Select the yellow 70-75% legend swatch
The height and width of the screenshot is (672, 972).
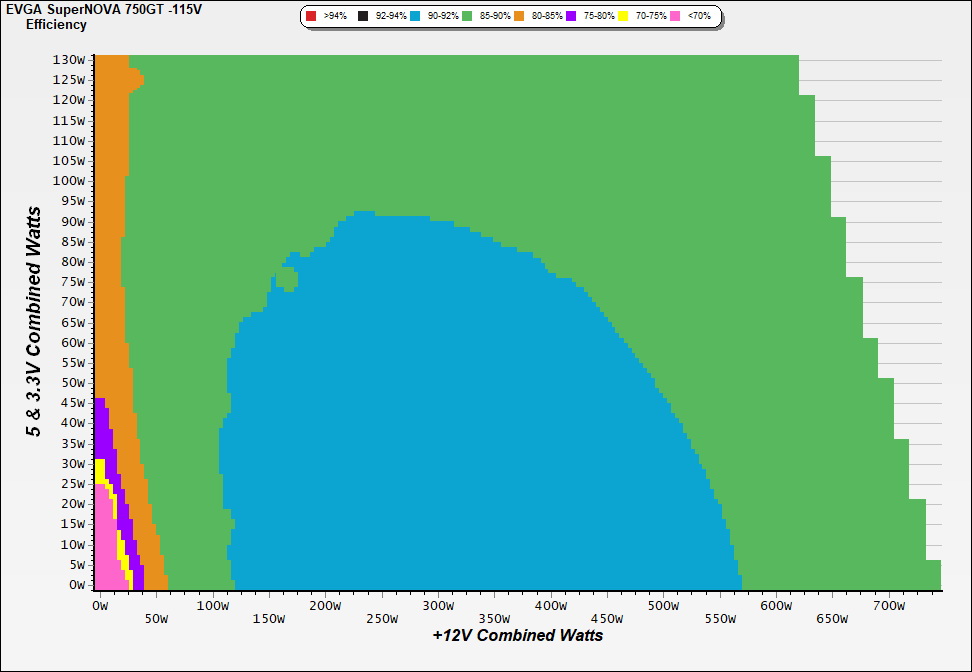coord(624,17)
